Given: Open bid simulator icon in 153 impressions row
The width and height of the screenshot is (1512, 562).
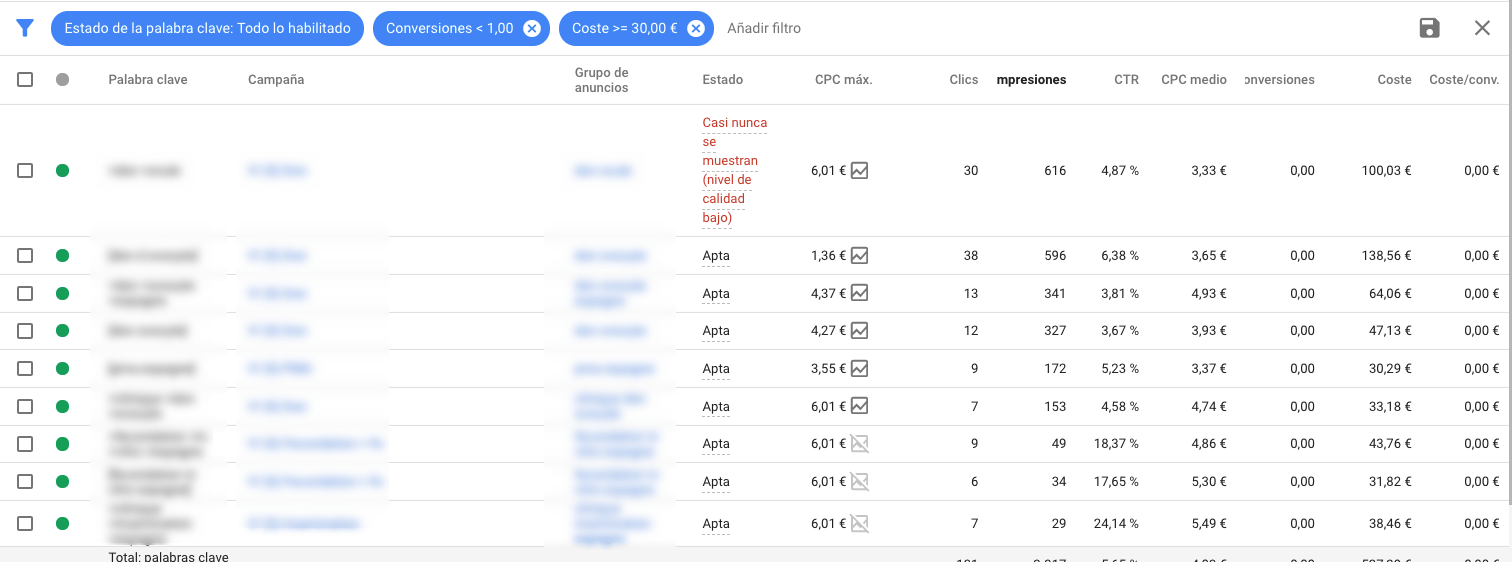Looking at the screenshot, I should (x=859, y=406).
